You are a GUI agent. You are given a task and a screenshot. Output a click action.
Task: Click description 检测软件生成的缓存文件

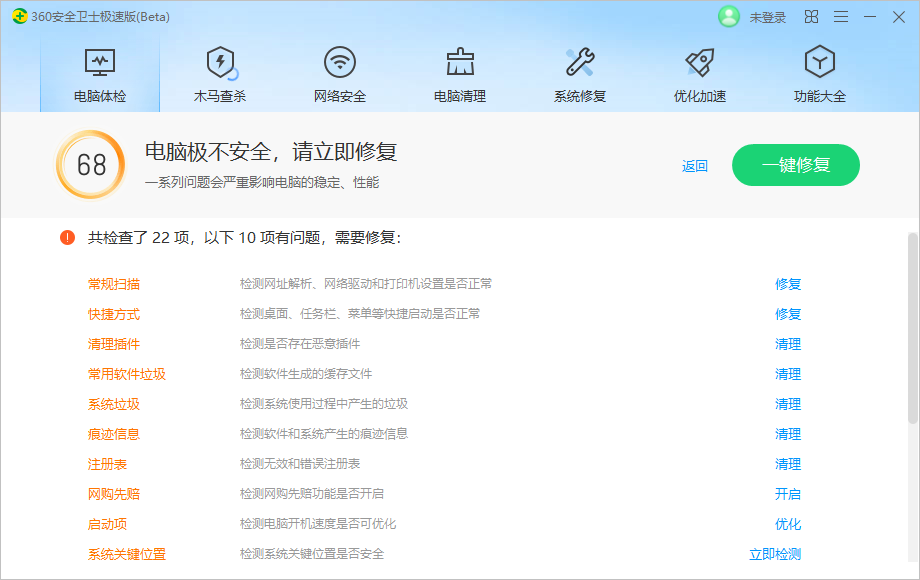click(x=306, y=374)
